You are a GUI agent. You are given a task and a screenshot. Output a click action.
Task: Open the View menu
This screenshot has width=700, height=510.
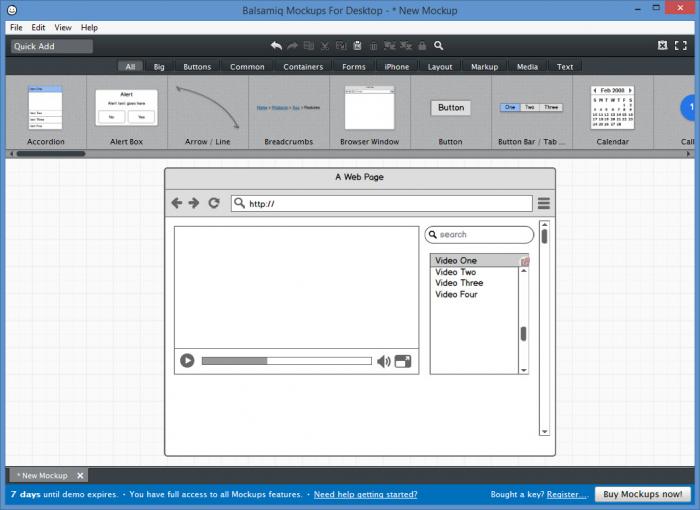[x=63, y=28]
